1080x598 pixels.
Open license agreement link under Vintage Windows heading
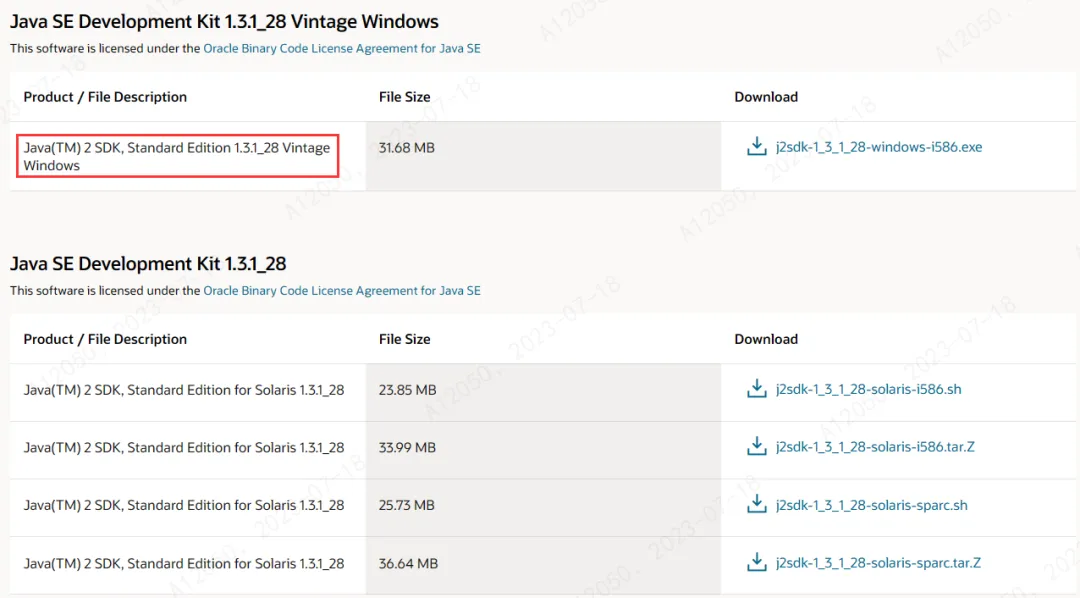tap(341, 48)
